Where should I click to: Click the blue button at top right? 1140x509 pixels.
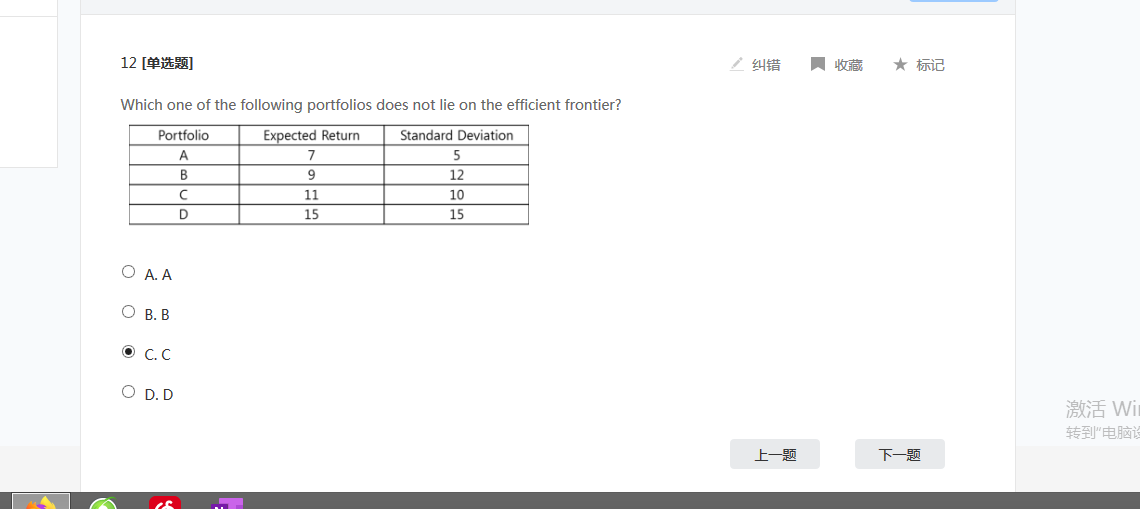pyautogui.click(x=954, y=1)
